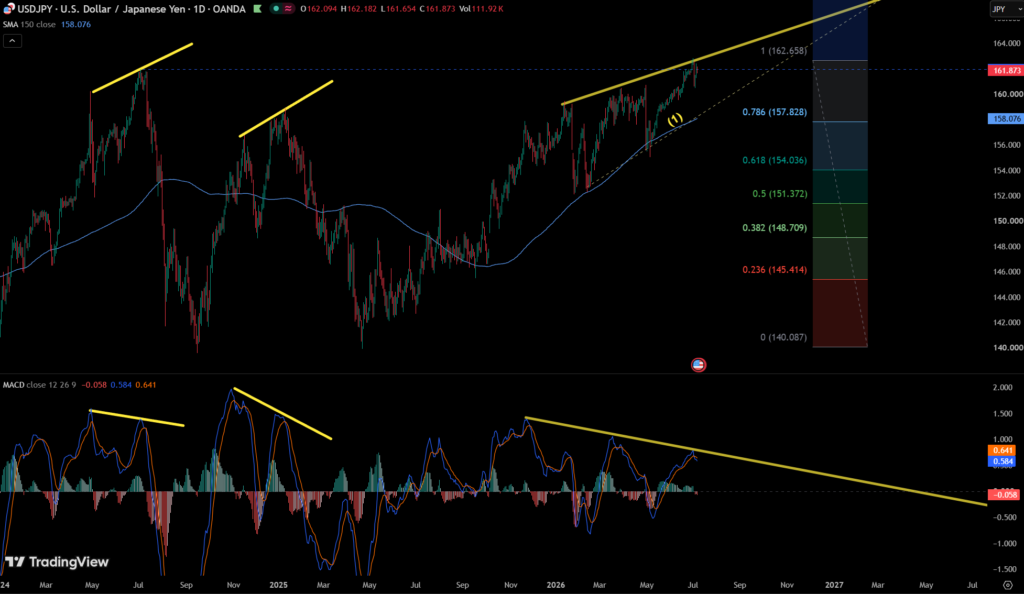The image size is (1024, 594).
Task: Select the SMA 150 close indicator legend
Action: coord(29,24)
